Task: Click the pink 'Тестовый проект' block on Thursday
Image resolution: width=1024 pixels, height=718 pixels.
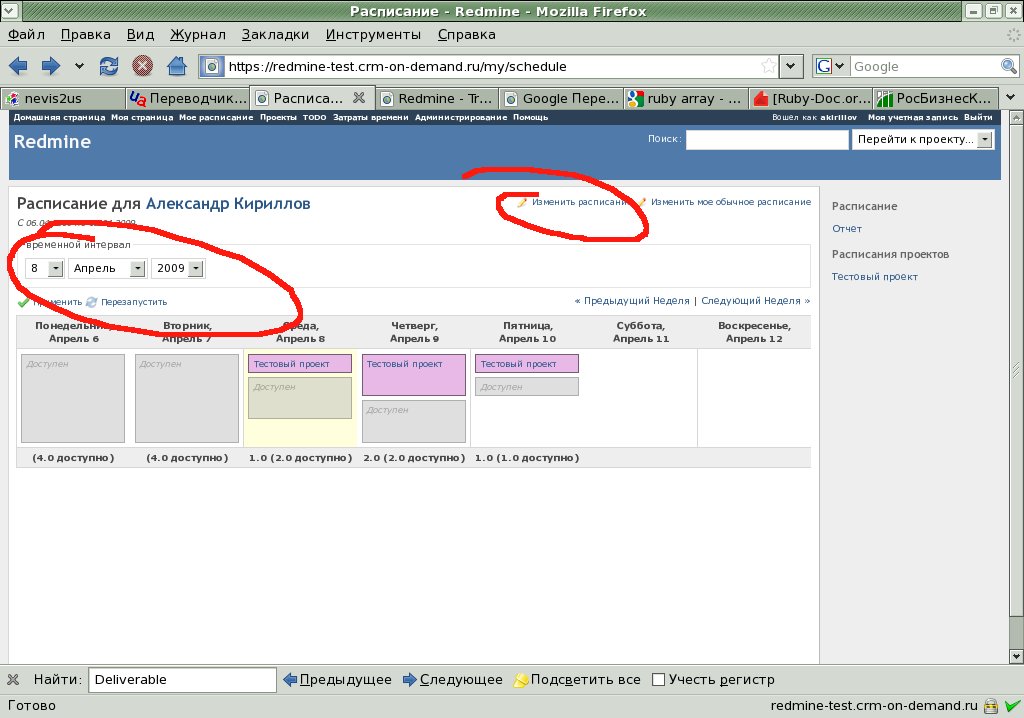Action: (413, 374)
